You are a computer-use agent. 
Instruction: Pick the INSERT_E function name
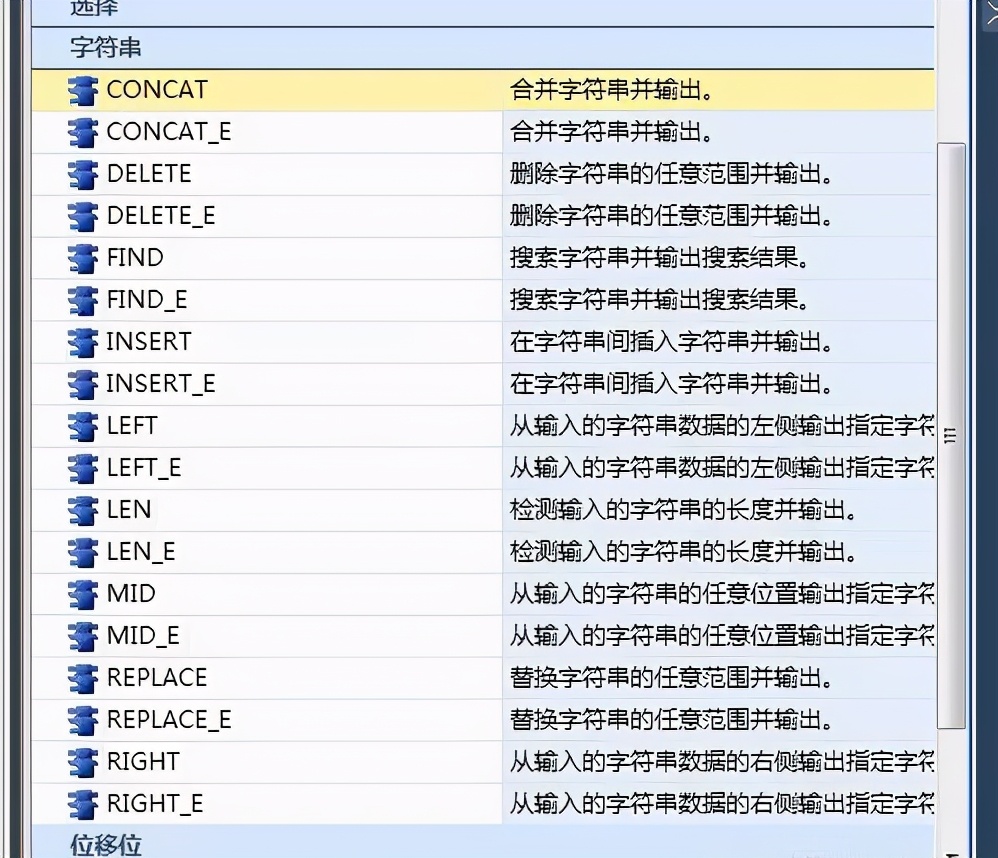(x=160, y=384)
